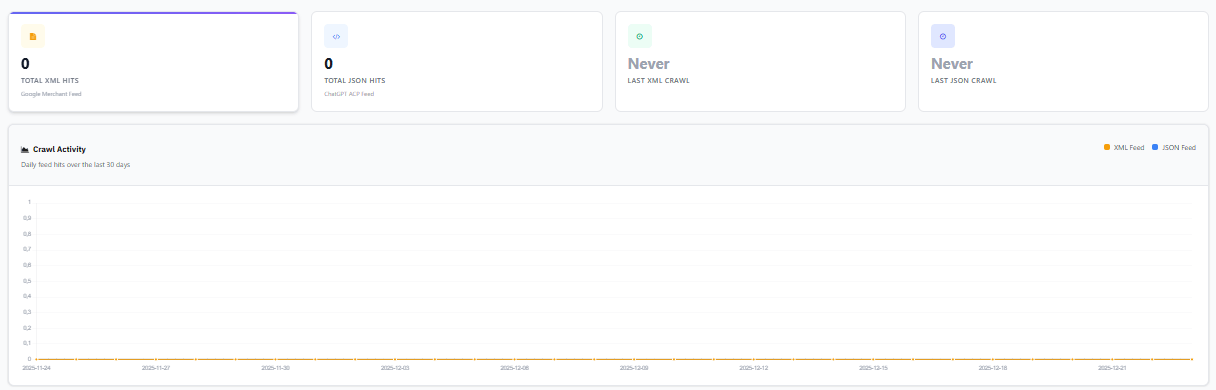Toggle the blue JSON Feed legend swatch
This screenshot has height=390, width=1216.
click(x=1155, y=147)
